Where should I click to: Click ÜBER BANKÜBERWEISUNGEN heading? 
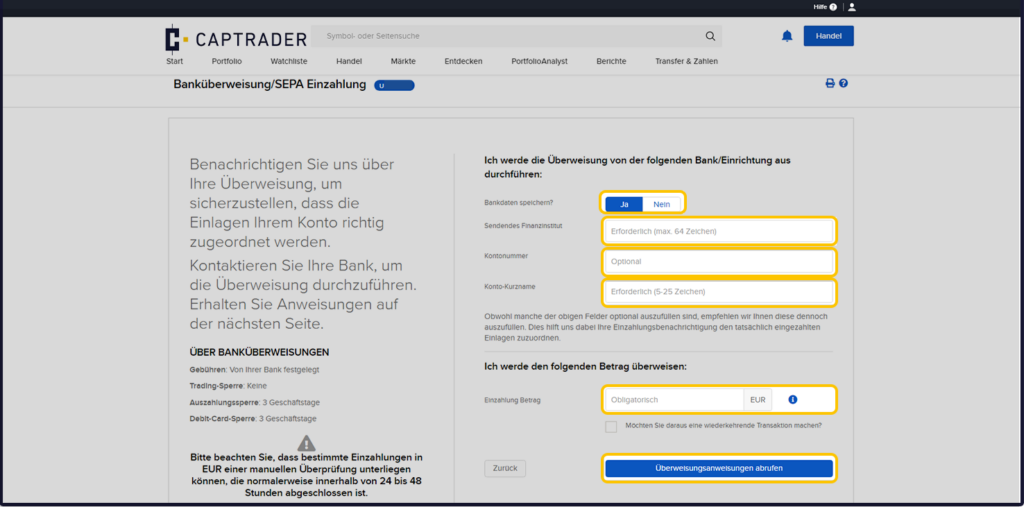pyautogui.click(x=259, y=352)
